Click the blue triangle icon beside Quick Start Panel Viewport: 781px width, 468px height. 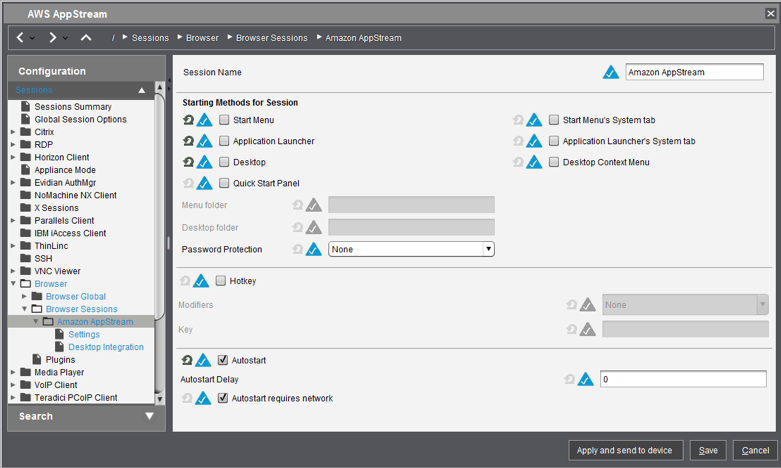pyautogui.click(x=204, y=183)
